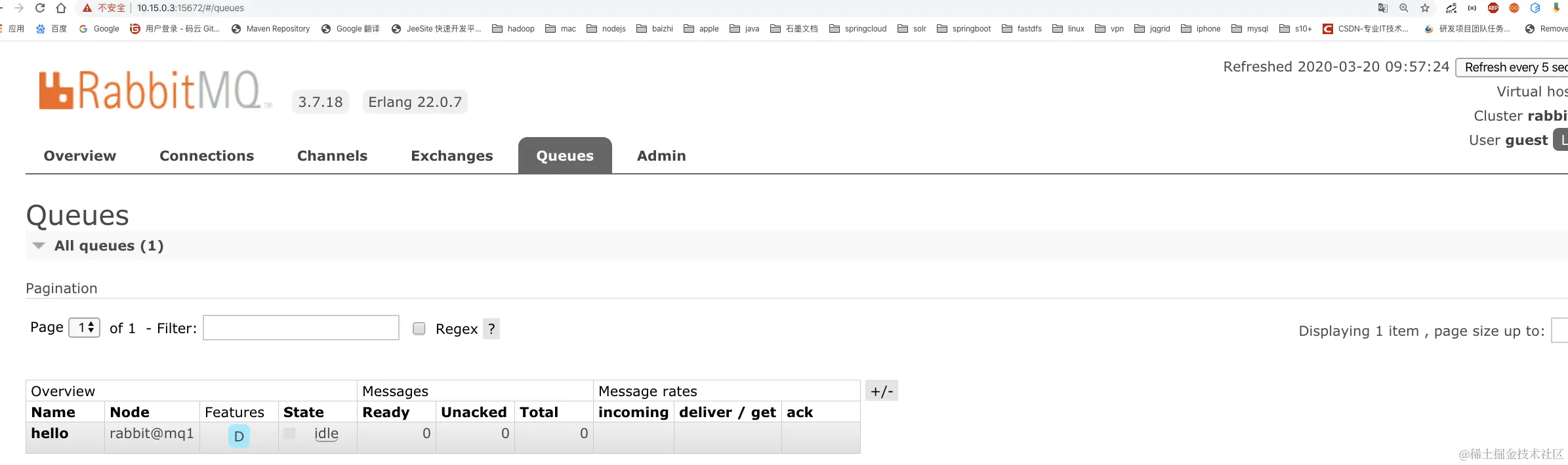Open the CSDN bookmark icon

1327,29
